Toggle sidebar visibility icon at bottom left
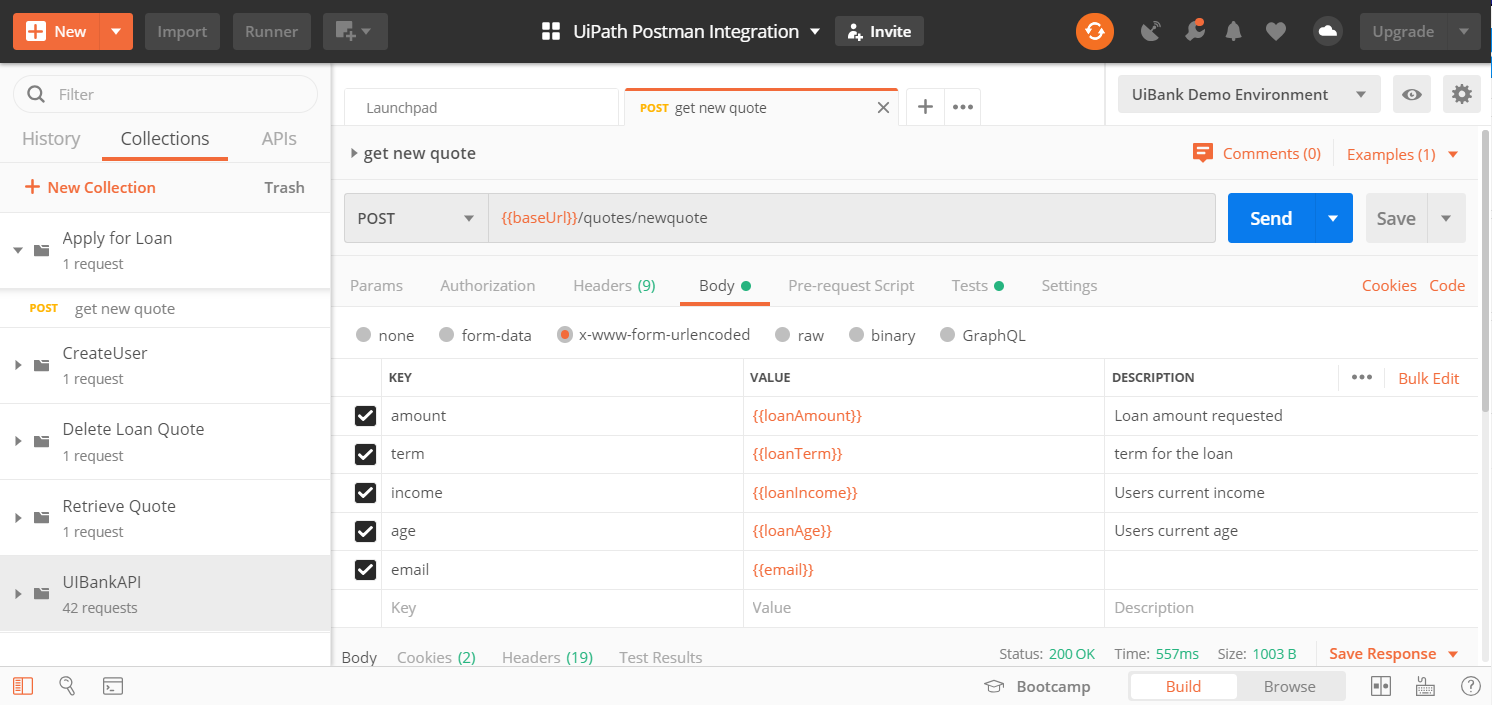Viewport: 1492px width, 705px height. [23, 686]
